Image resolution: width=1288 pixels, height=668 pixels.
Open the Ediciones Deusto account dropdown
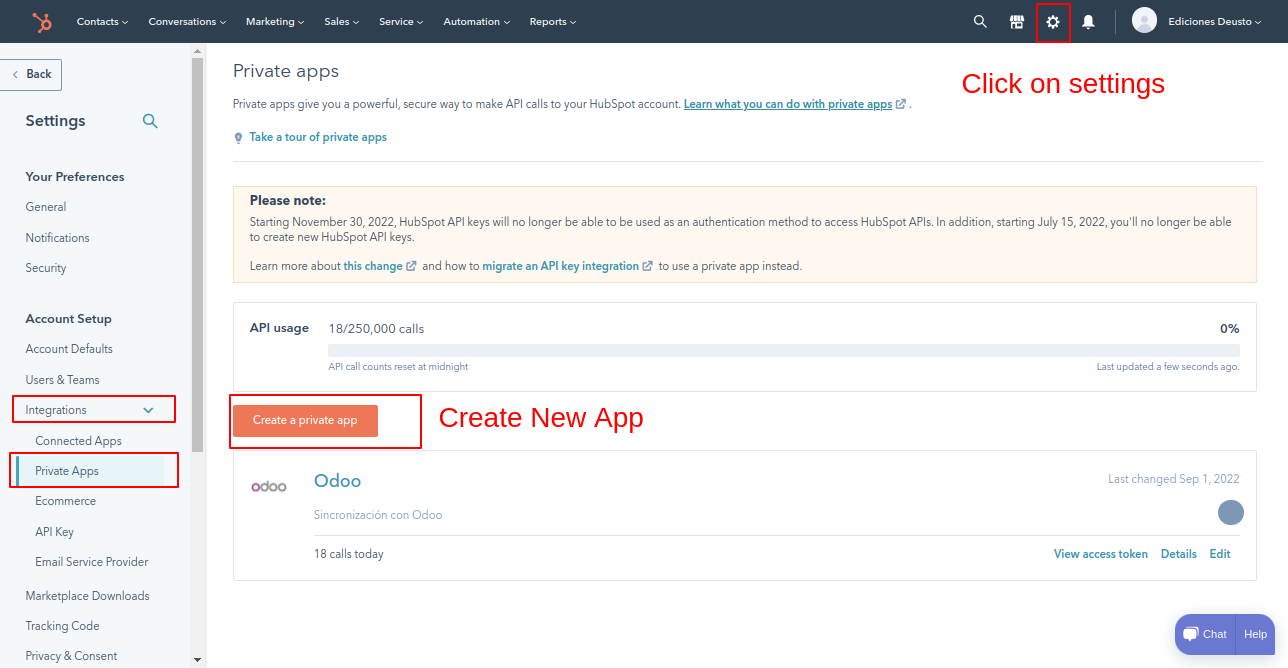[x=1215, y=21]
